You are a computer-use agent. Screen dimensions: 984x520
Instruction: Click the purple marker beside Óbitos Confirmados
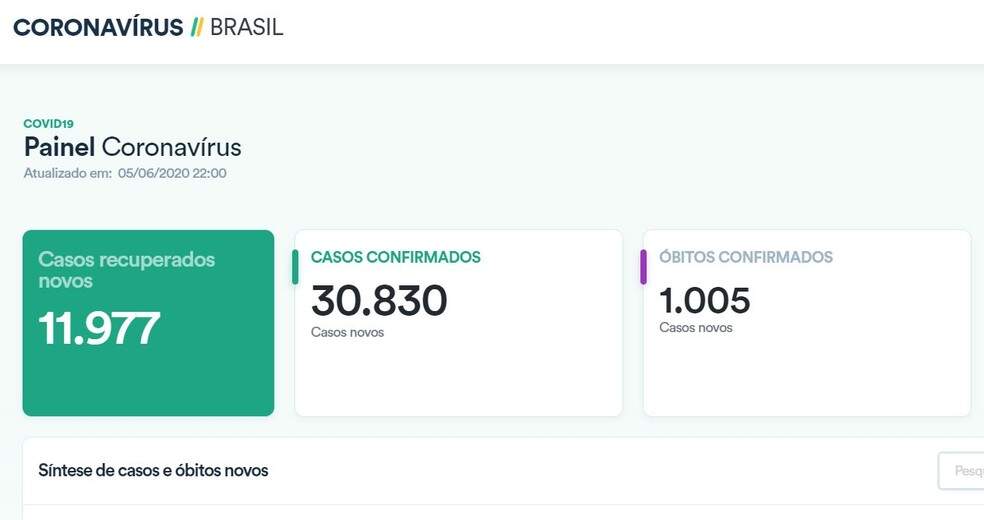[x=643, y=267]
